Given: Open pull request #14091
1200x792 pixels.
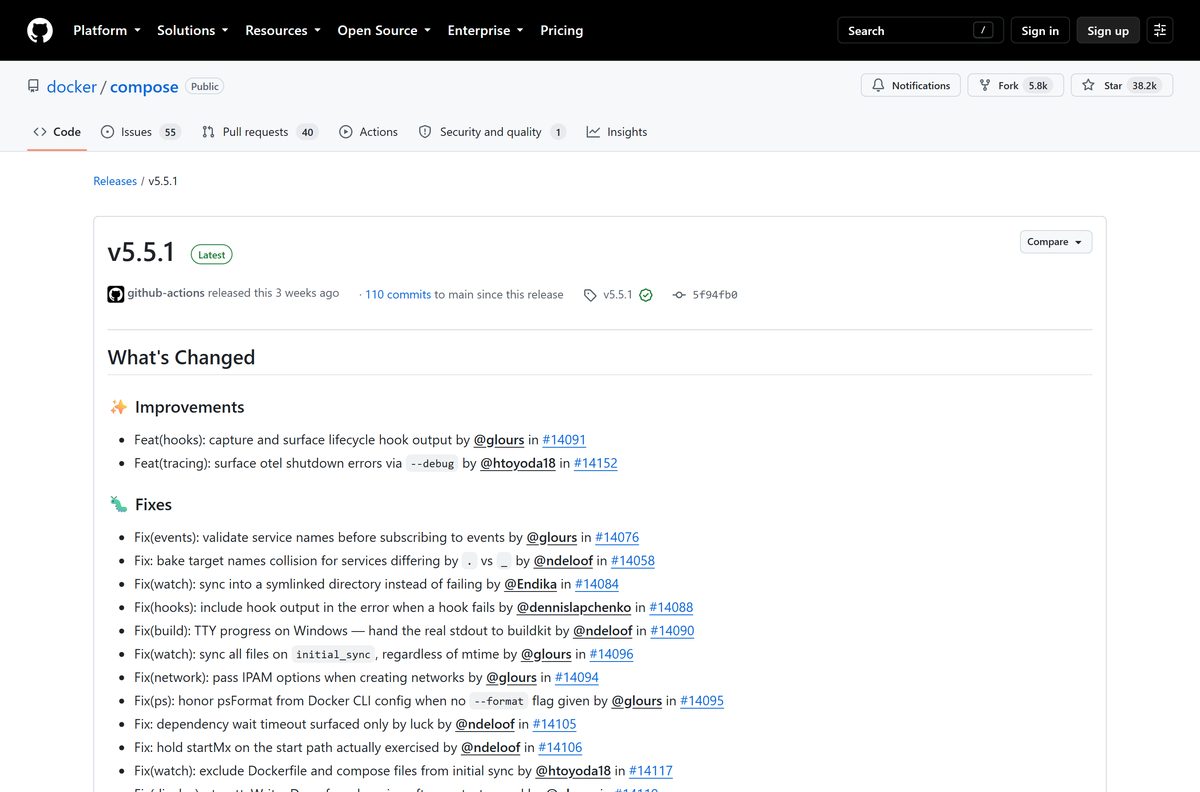Looking at the screenshot, I should [564, 439].
